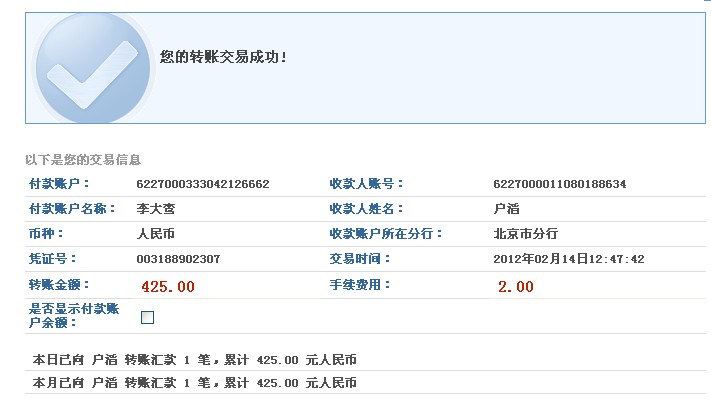Click transaction time 2012年02月14日12:47:42
The height and width of the screenshot is (412, 711).
[x=569, y=259]
